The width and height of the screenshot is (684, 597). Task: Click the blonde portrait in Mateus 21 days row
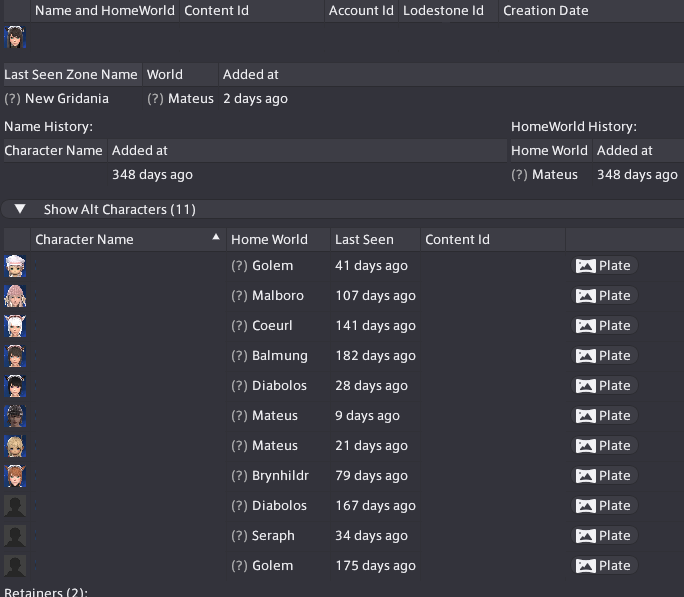(x=15, y=446)
